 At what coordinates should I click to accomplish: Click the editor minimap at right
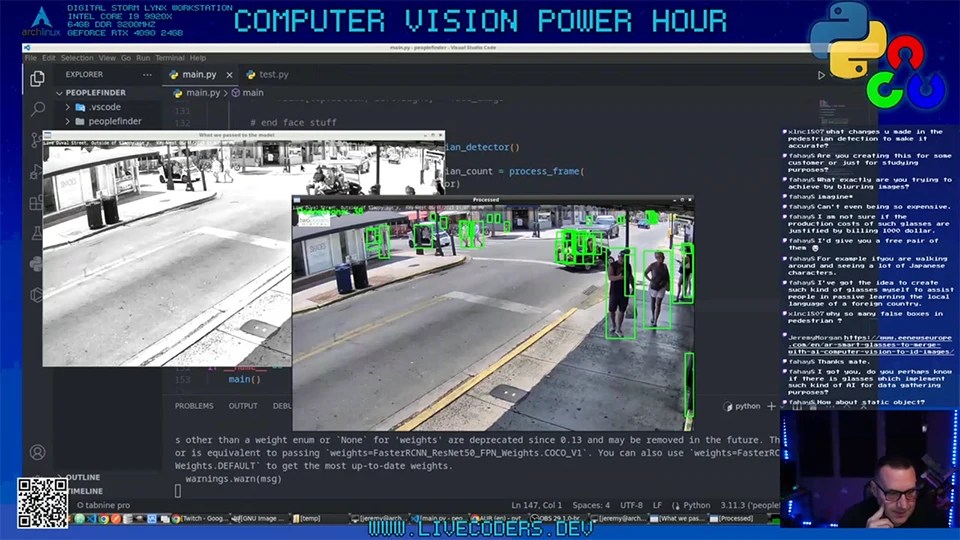[x=833, y=113]
